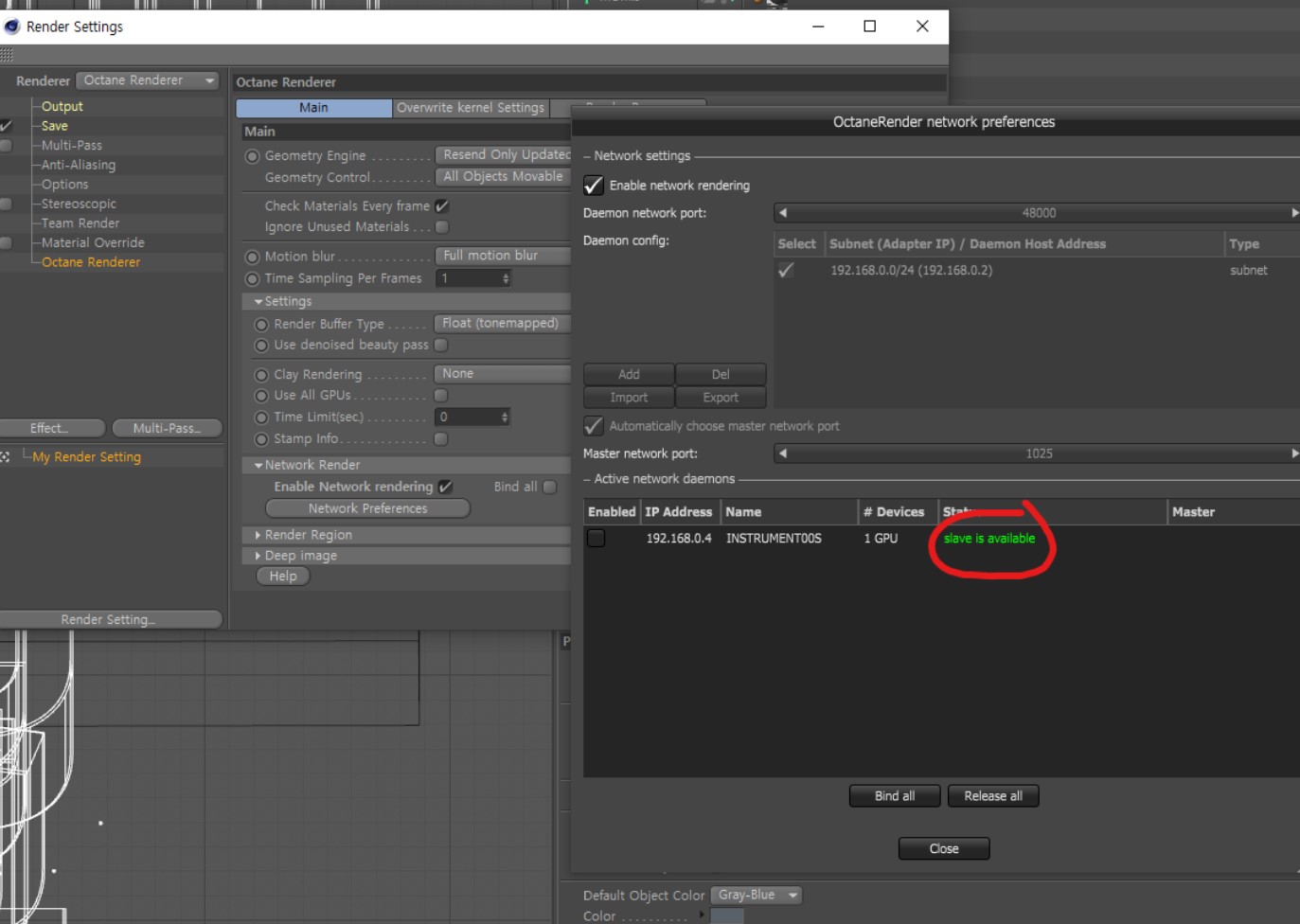This screenshot has width=1300, height=924.
Task: Click the Add daemon button
Action: coord(629,375)
